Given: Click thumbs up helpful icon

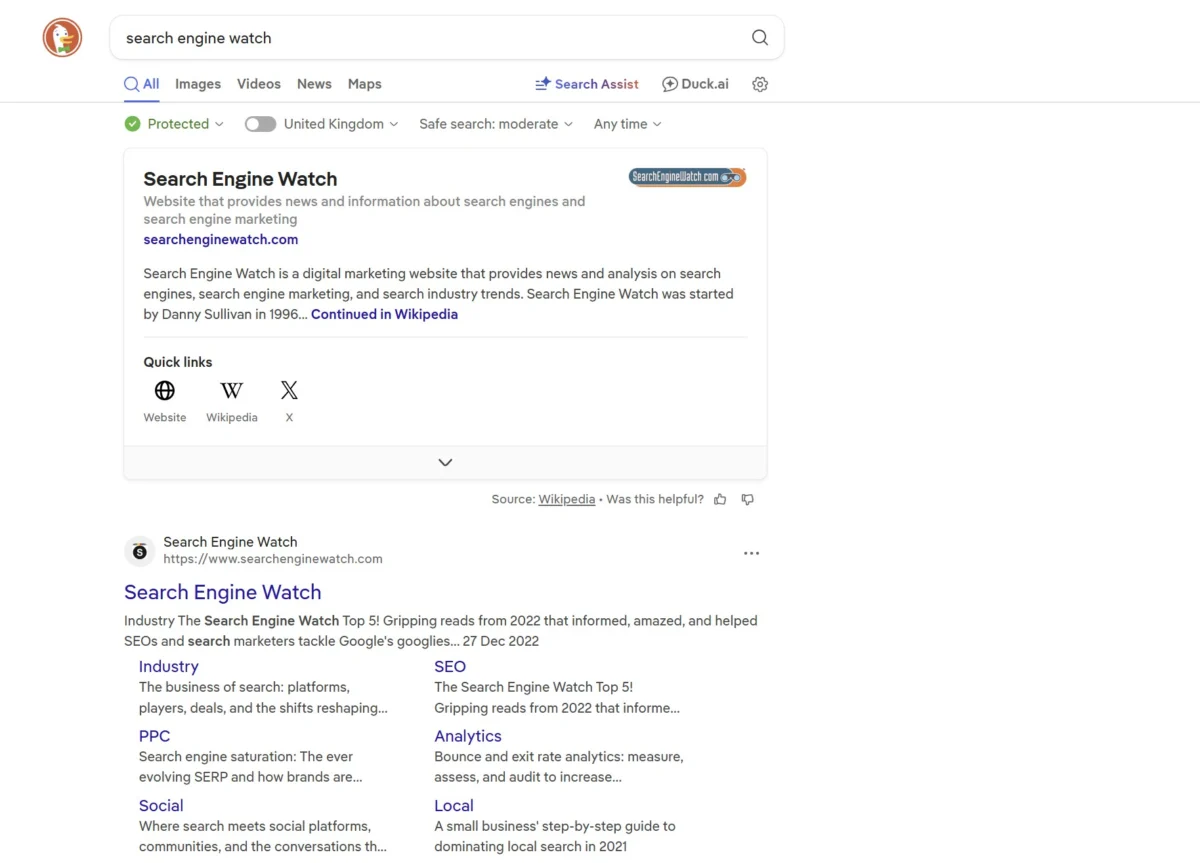Looking at the screenshot, I should (720, 499).
